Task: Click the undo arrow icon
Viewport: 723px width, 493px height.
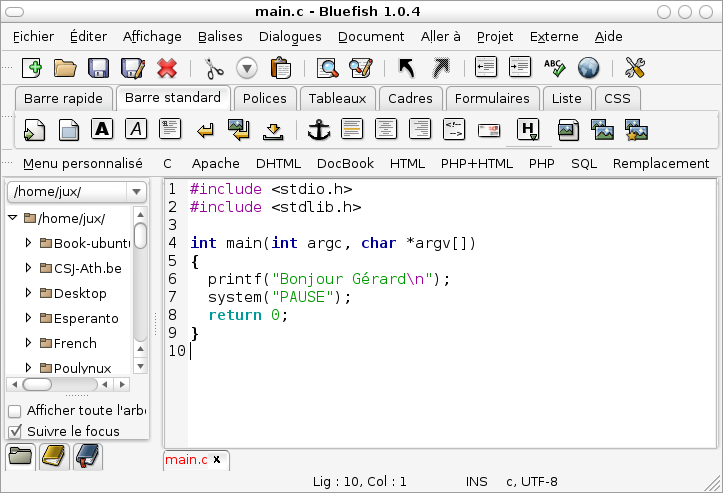Action: pyautogui.click(x=406, y=68)
